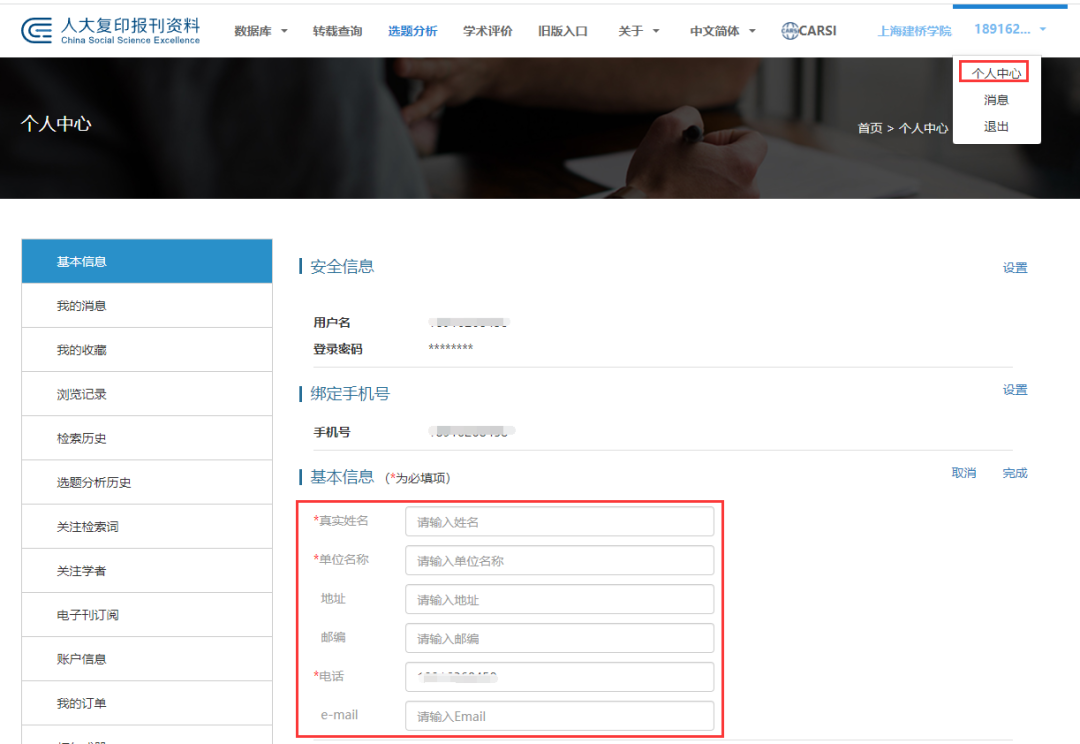Open the 上海建桥学院 link

(913, 31)
